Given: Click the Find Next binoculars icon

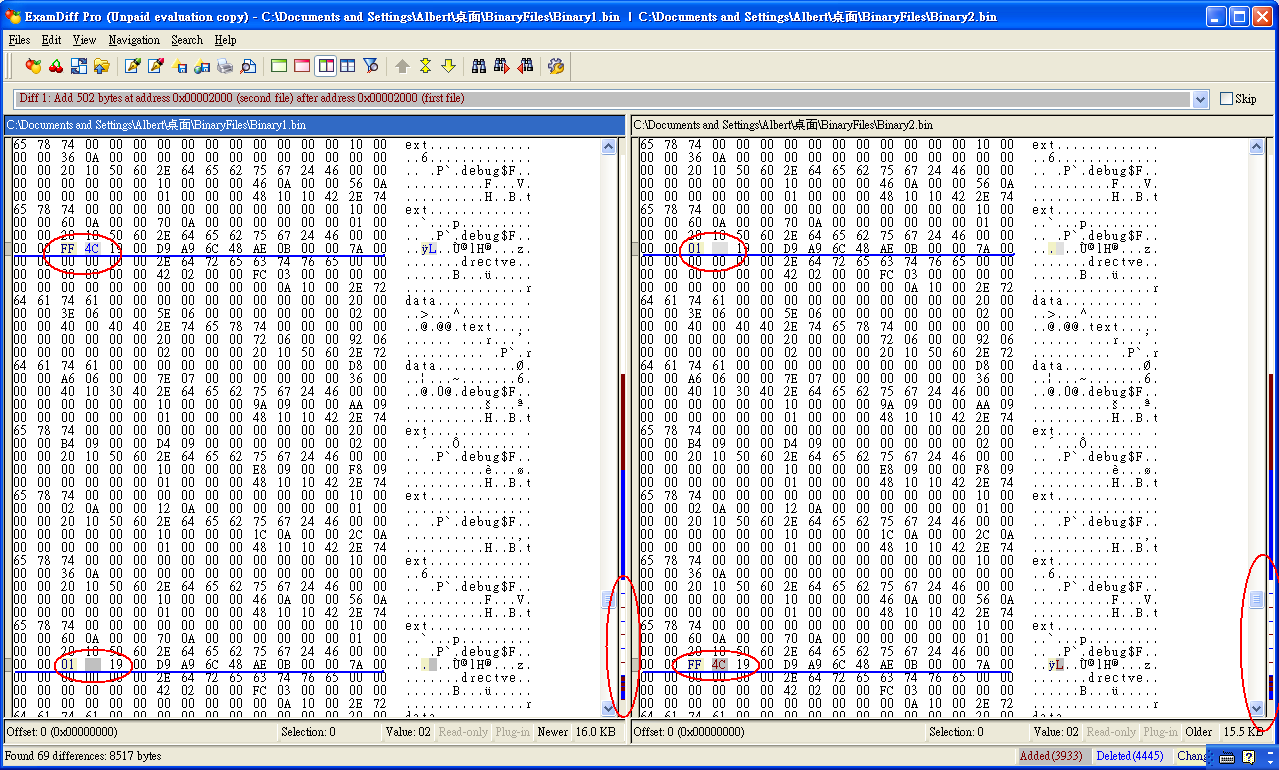Looking at the screenshot, I should pos(502,66).
